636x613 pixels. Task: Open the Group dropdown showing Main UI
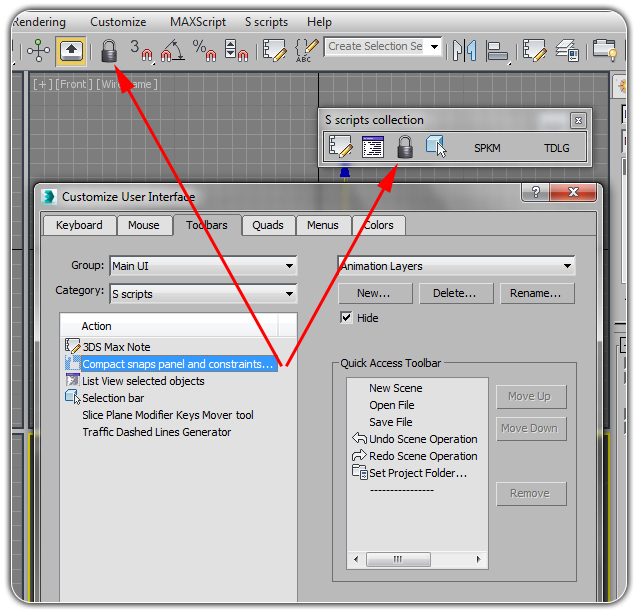203,266
